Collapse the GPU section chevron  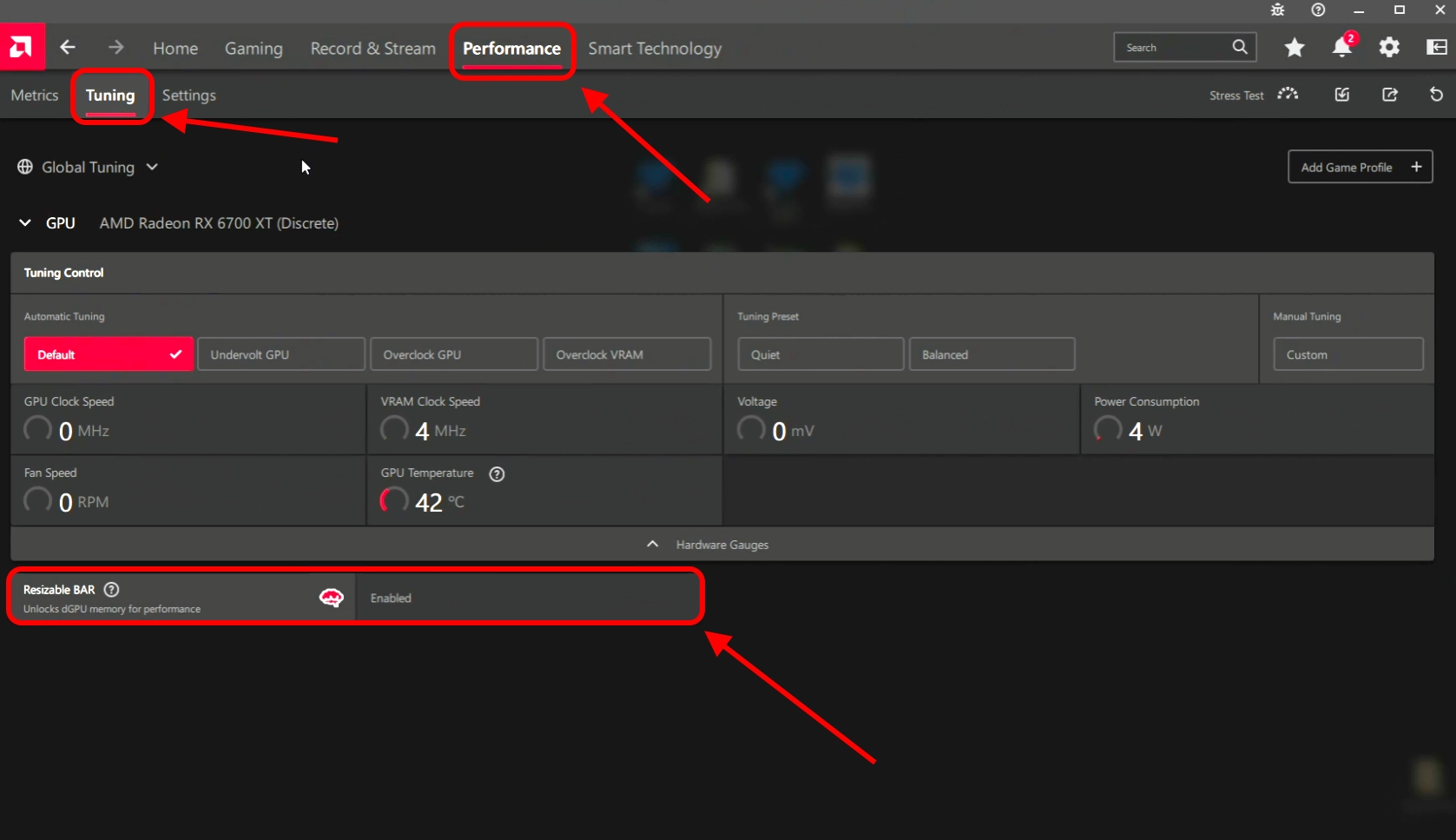(x=25, y=223)
